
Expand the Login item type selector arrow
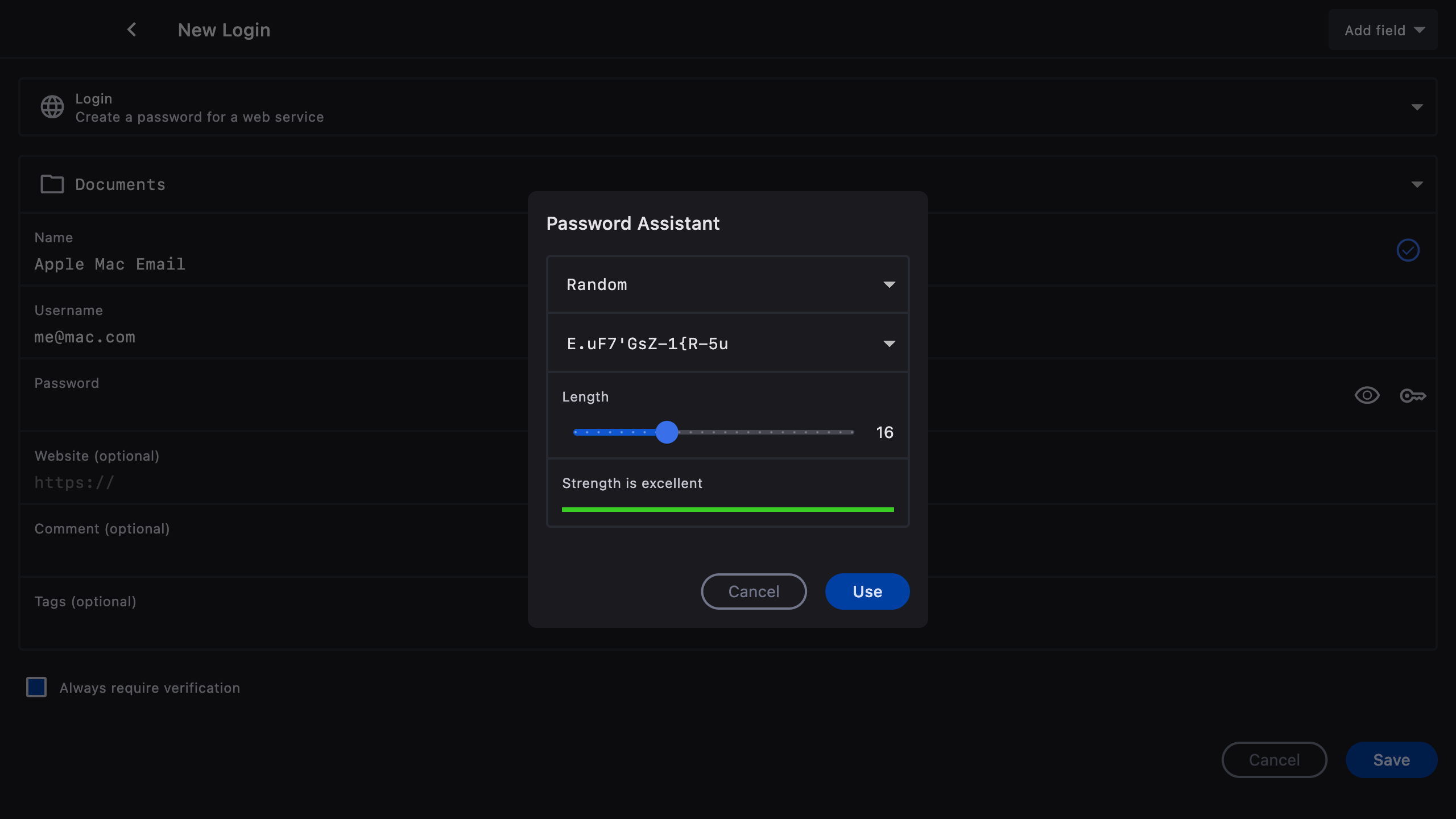1417,107
